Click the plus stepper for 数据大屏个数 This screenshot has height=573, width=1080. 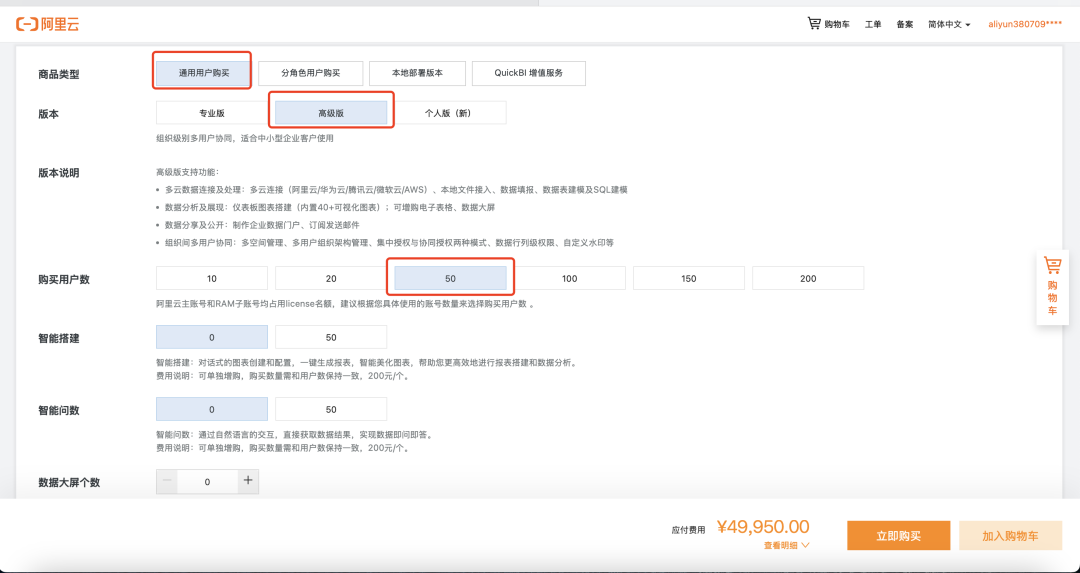[x=249, y=481]
